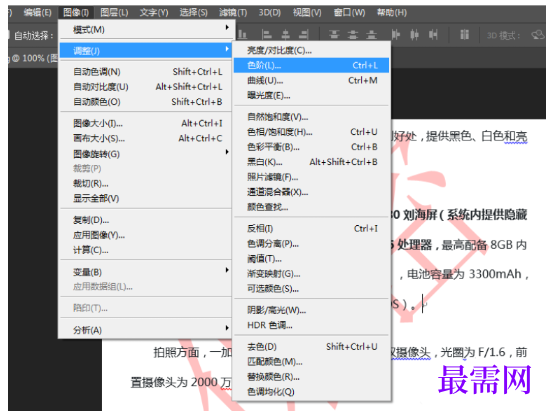Image resolution: width=550 pixels, height=411 pixels.
Task: Select 复制(D)... Duplicate command
Action: click(145, 220)
